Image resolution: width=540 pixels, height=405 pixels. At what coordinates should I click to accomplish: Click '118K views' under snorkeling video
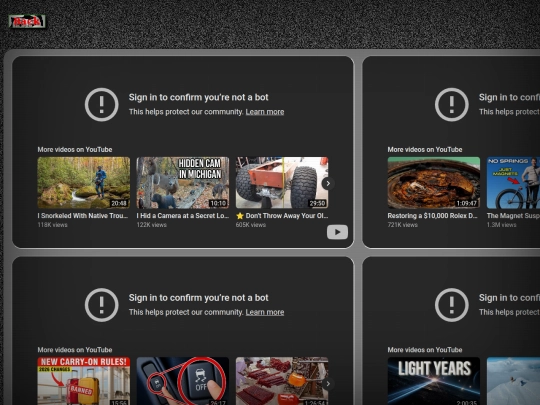(x=52, y=225)
